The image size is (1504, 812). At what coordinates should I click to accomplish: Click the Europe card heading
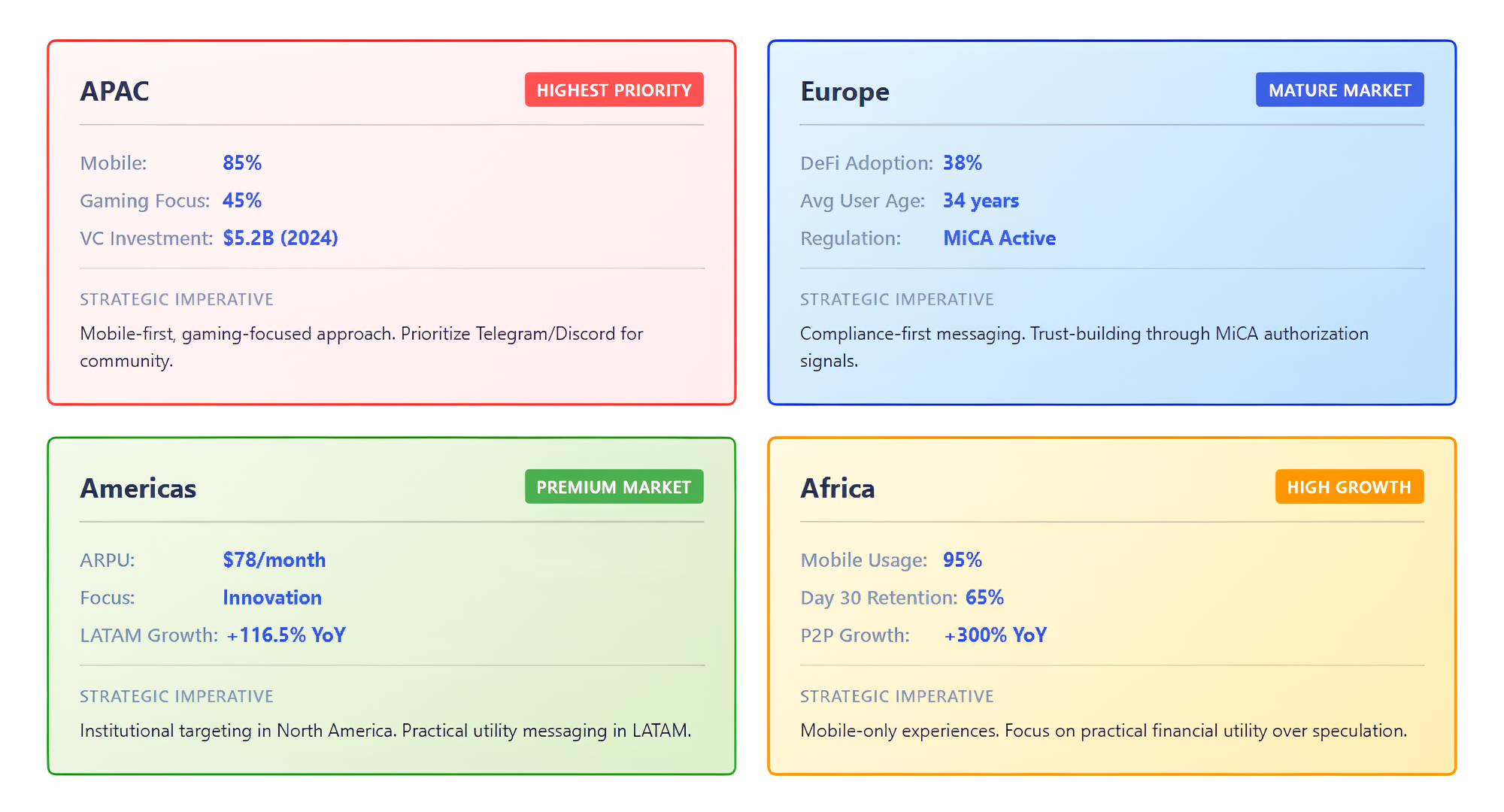tap(844, 92)
